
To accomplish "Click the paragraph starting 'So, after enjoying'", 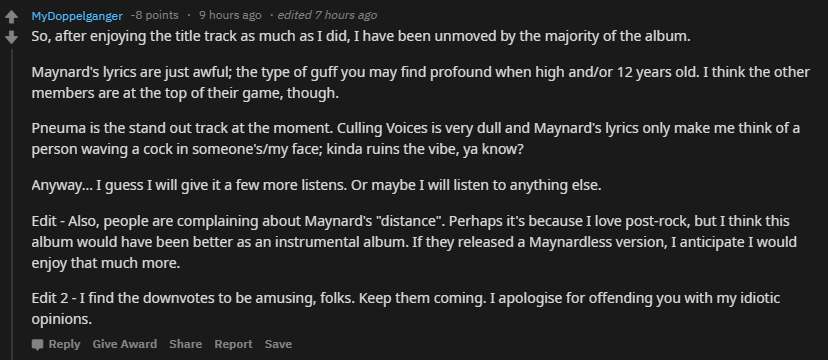I will click(361, 37).
